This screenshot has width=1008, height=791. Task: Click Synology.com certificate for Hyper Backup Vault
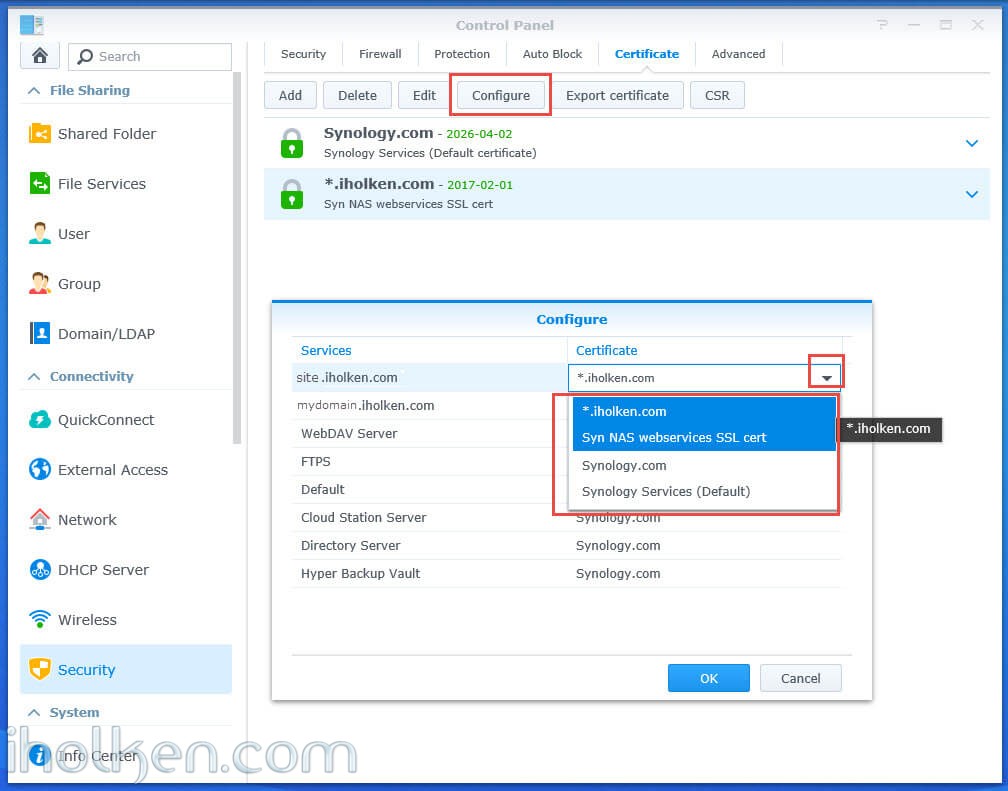[618, 574]
